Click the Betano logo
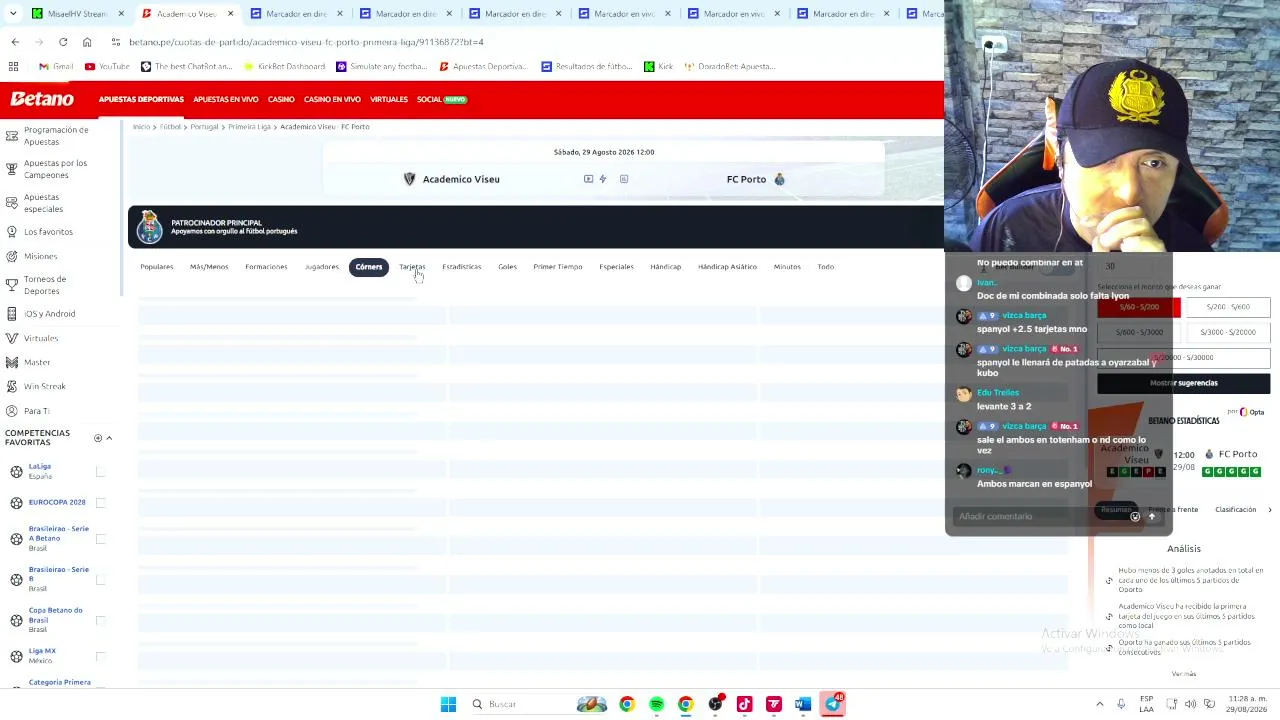 (42, 99)
